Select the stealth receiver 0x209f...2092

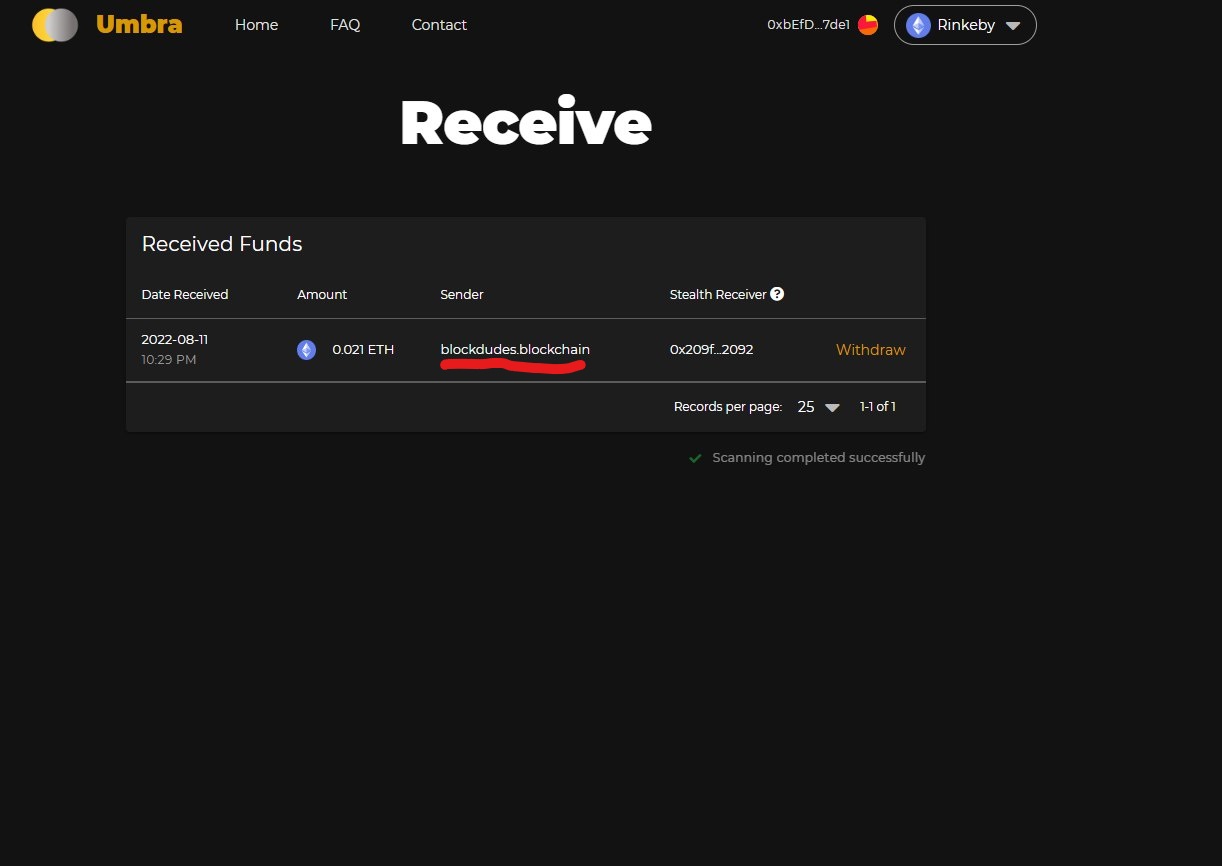(711, 349)
